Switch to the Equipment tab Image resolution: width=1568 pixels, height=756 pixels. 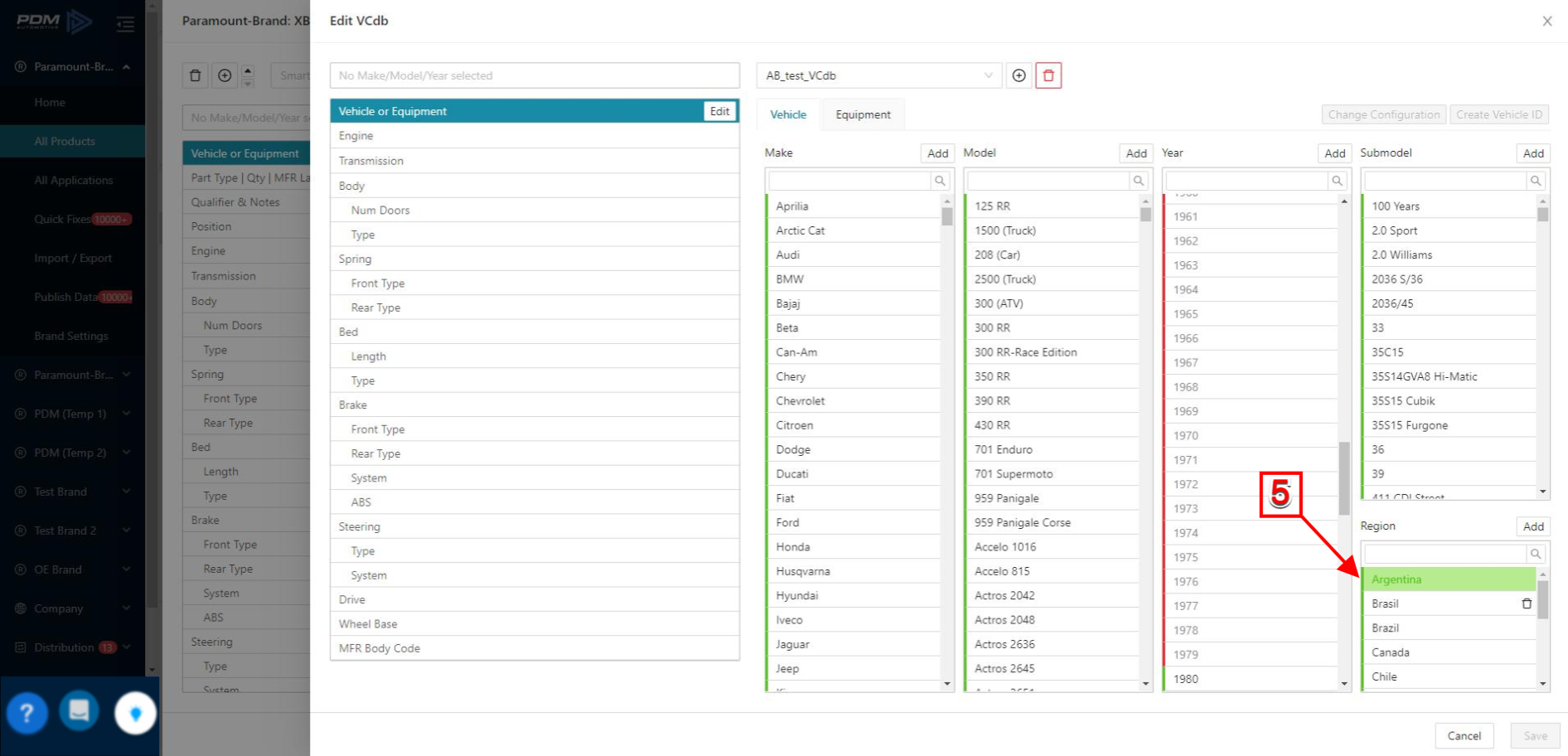[x=863, y=114]
